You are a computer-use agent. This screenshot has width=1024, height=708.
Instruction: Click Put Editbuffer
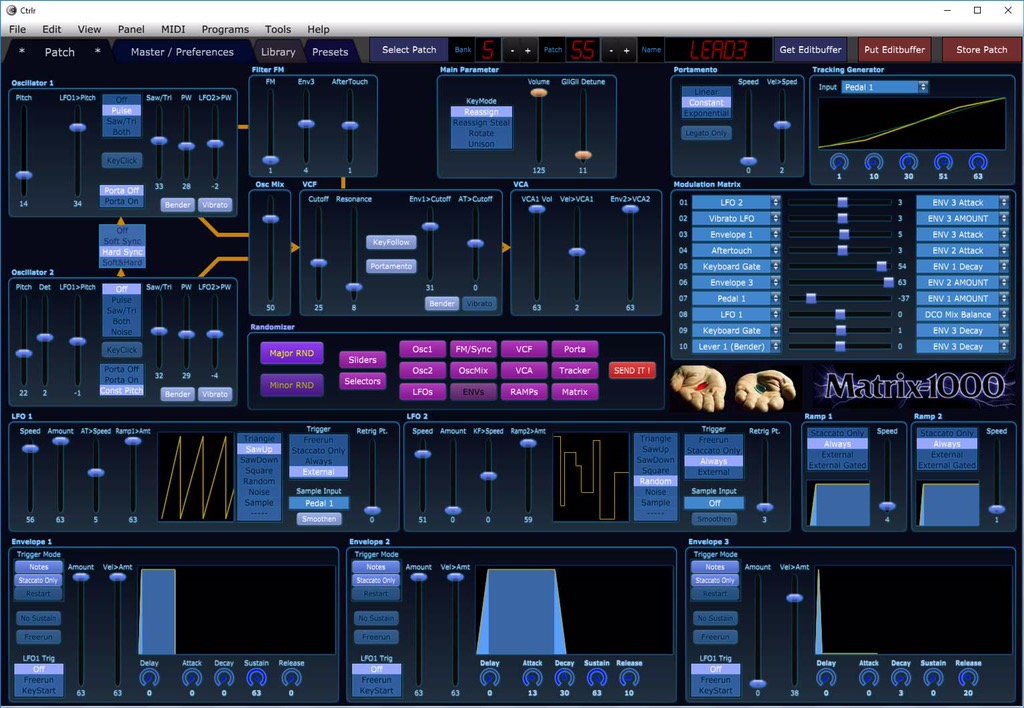pos(895,50)
